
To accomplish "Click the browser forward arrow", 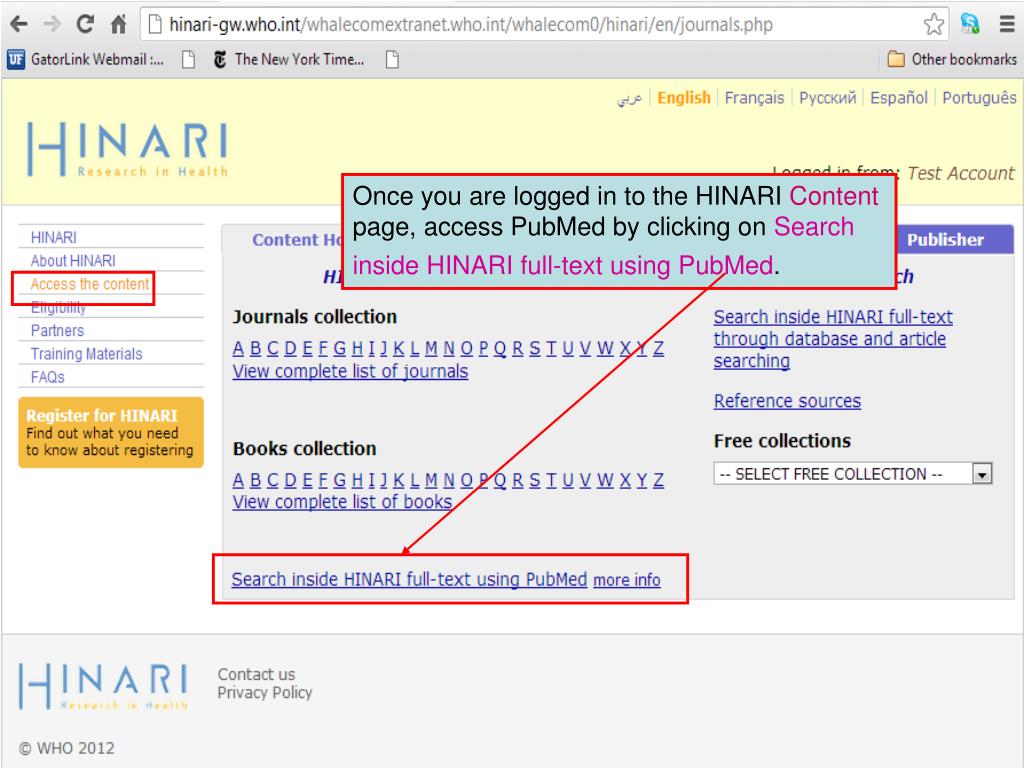I will (51, 24).
